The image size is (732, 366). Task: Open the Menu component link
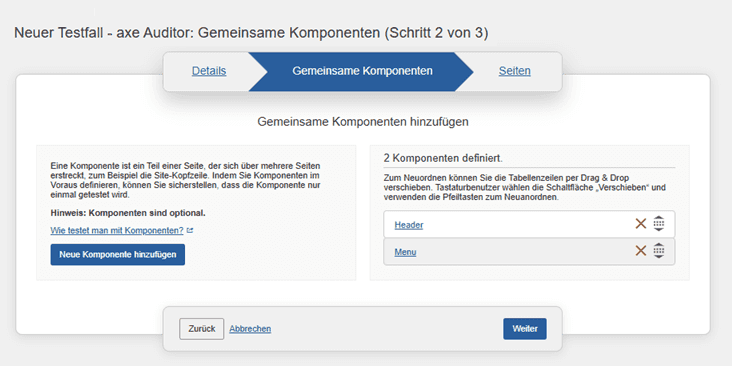tap(405, 252)
